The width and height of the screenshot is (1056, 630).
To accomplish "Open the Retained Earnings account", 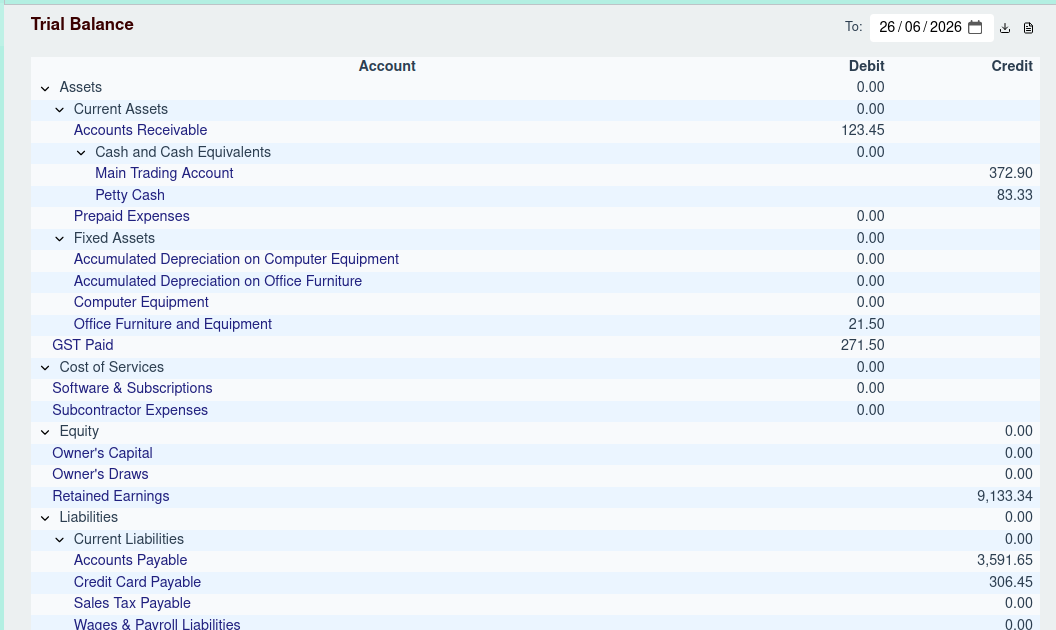I will pyautogui.click(x=110, y=496).
